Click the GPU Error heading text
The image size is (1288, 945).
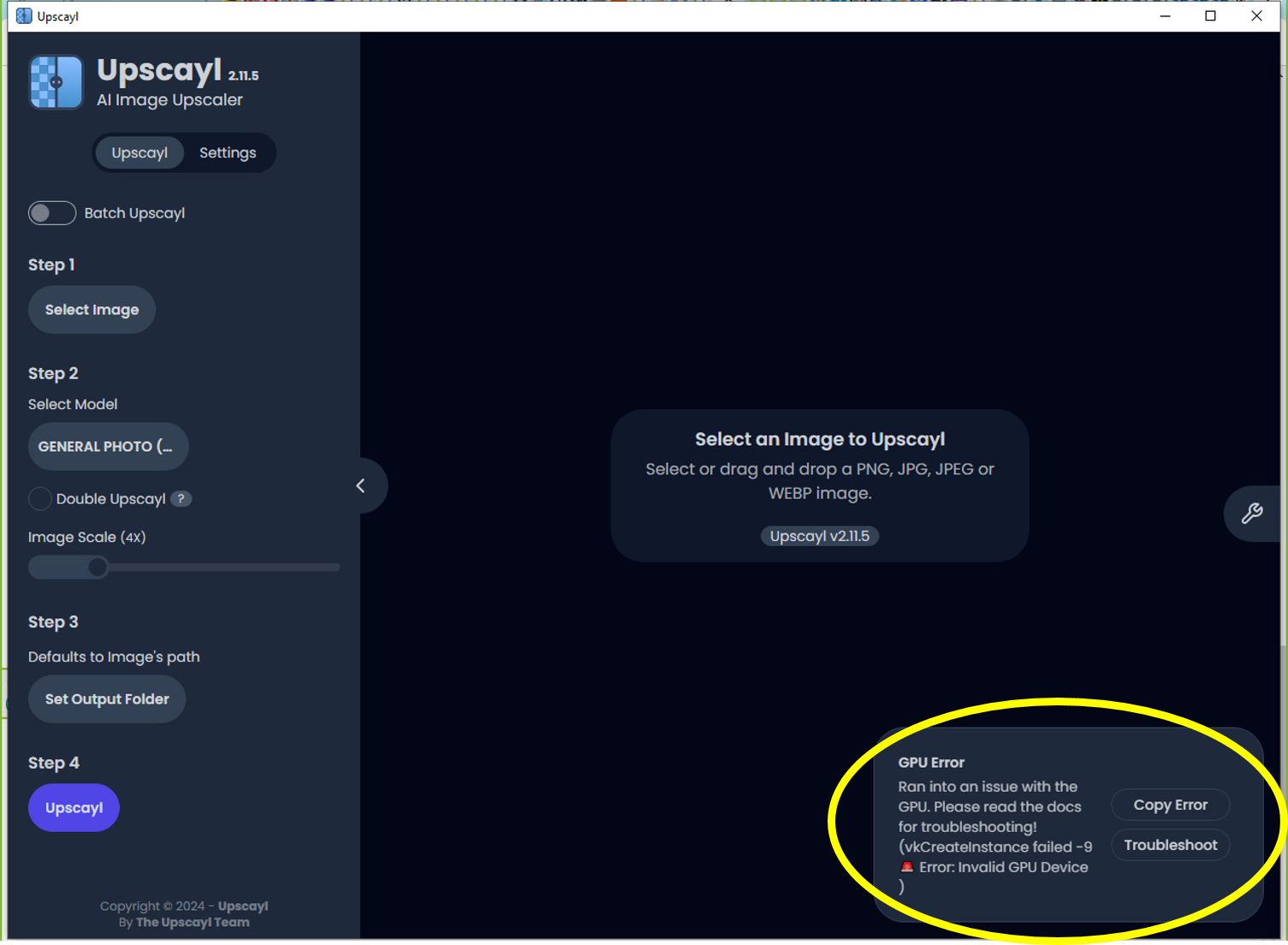click(931, 763)
